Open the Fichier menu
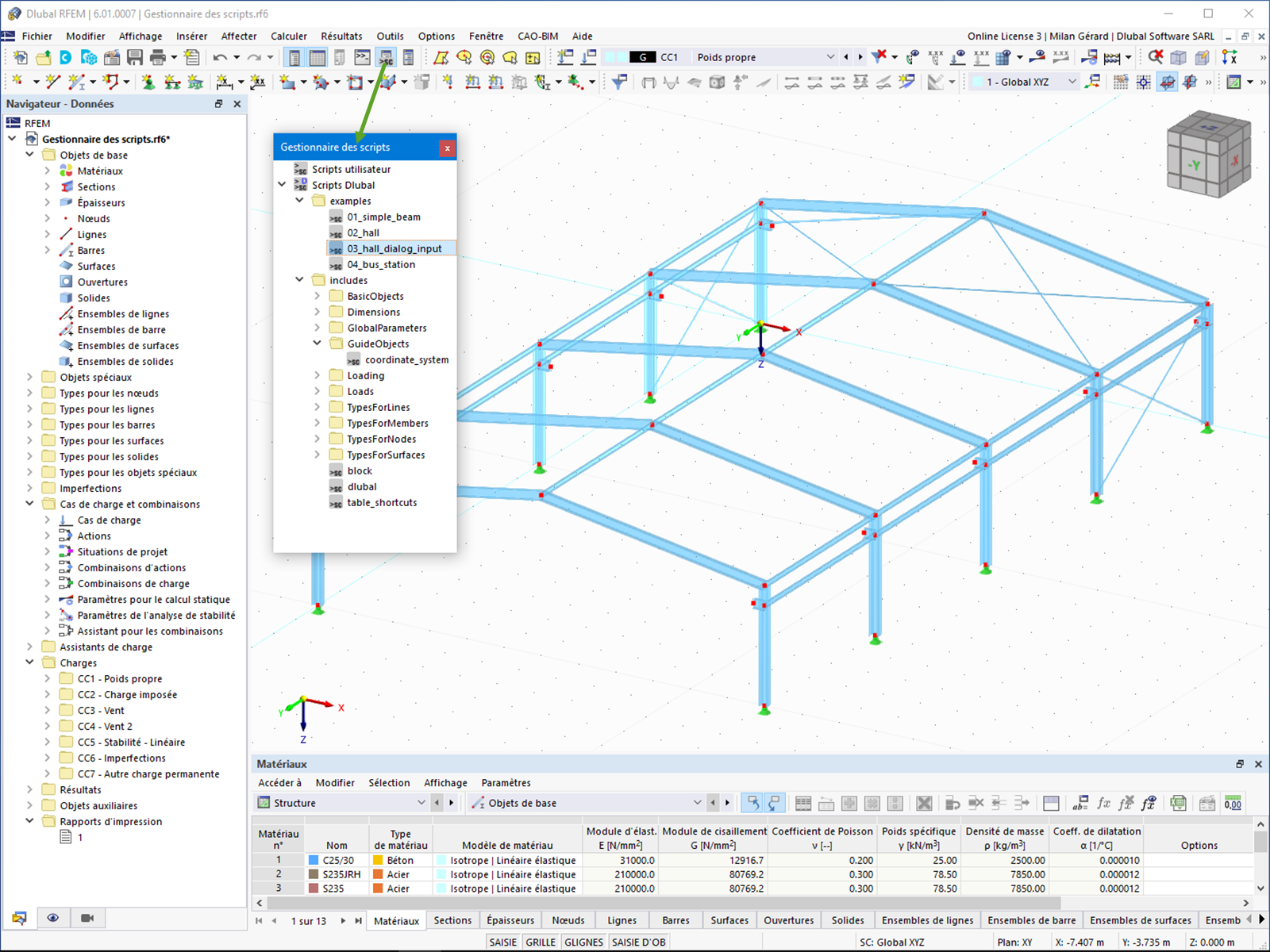 (37, 36)
